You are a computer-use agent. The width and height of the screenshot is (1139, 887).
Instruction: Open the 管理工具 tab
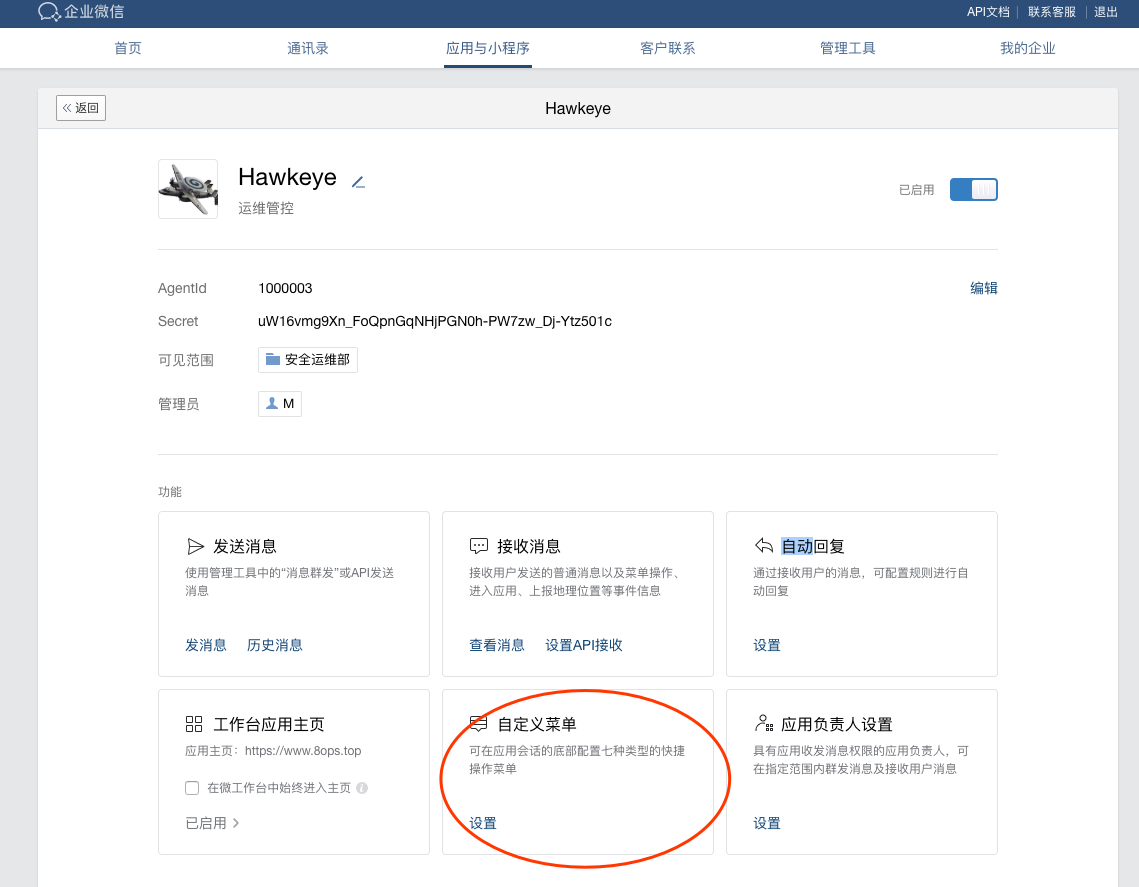tap(848, 48)
